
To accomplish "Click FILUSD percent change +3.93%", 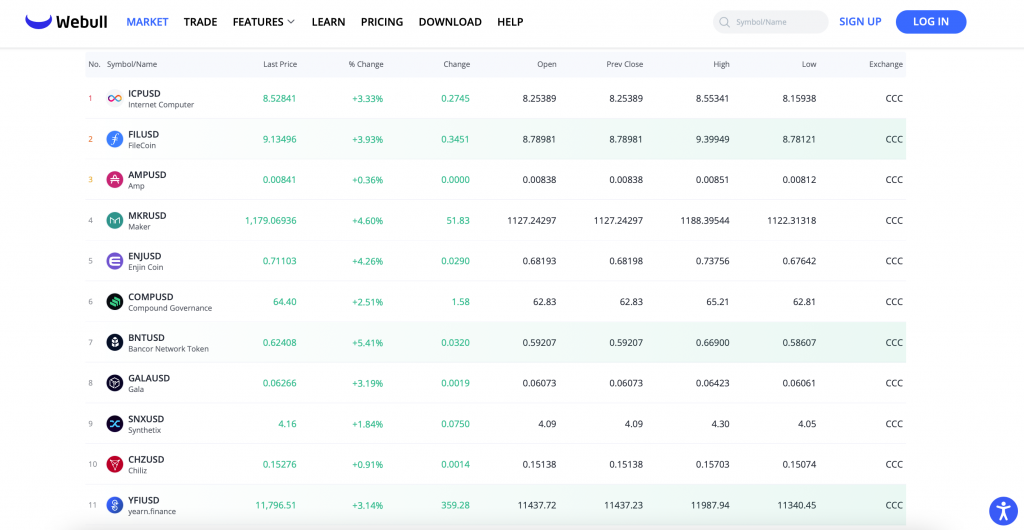I will 368,139.
